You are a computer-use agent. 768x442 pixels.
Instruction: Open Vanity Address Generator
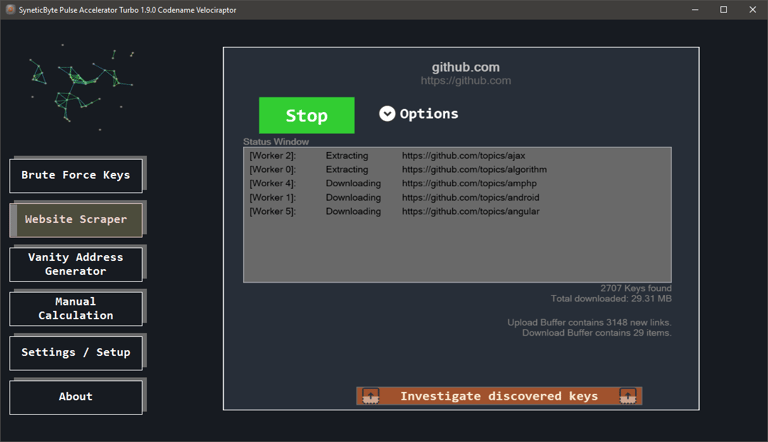[76, 264]
